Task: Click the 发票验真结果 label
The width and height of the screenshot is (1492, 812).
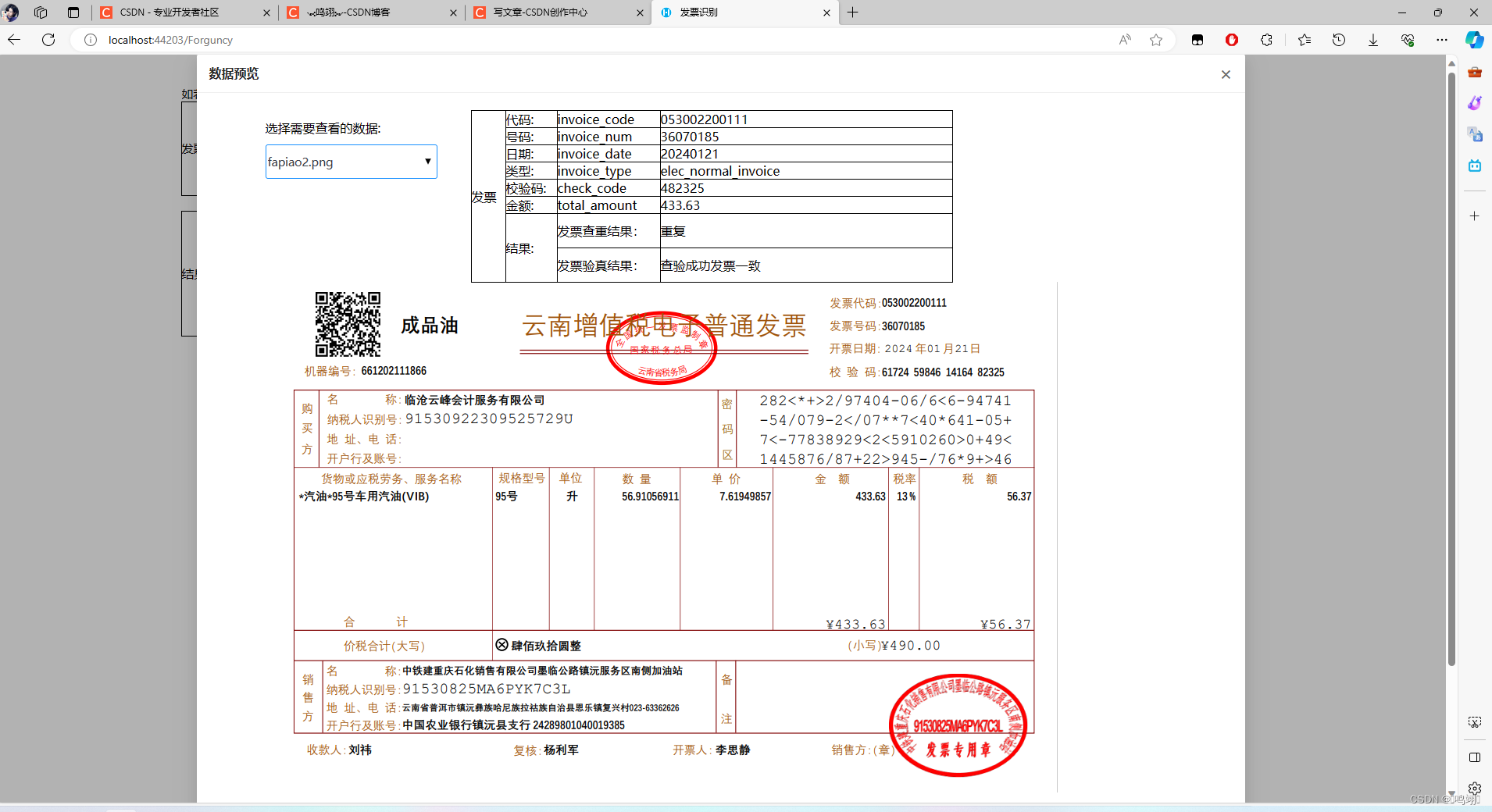Action: [597, 265]
